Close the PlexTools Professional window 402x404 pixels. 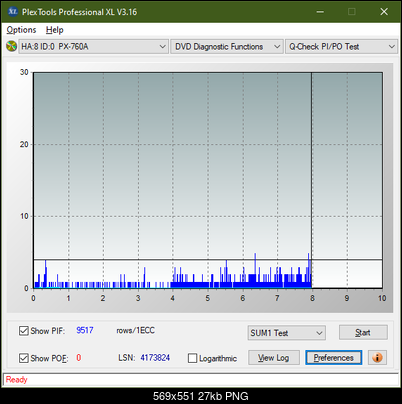(384, 12)
